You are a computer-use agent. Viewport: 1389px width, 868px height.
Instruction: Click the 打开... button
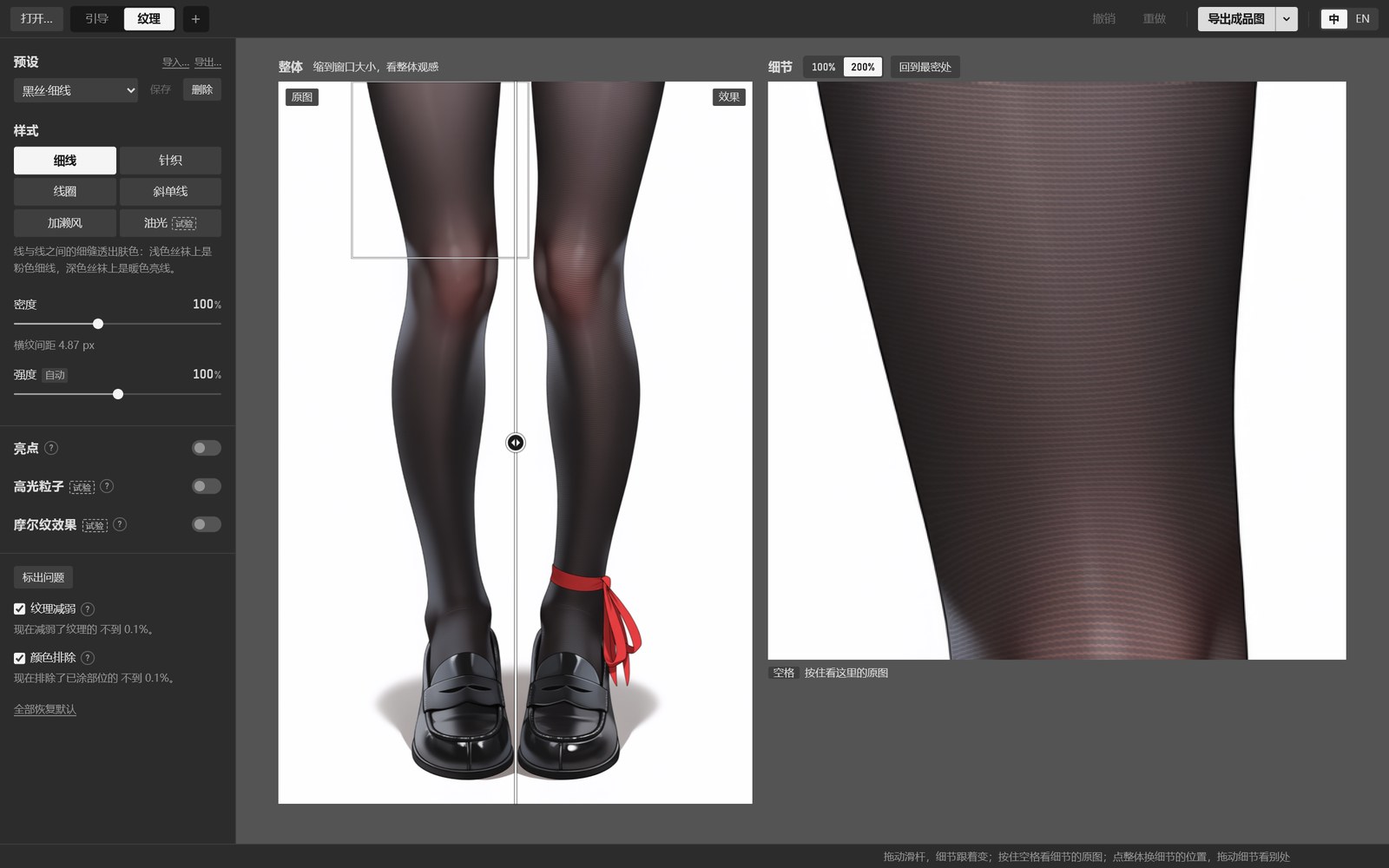36,19
